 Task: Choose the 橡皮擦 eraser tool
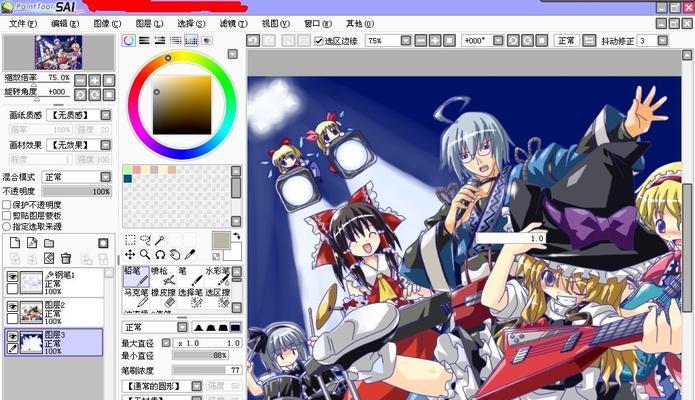[164, 298]
